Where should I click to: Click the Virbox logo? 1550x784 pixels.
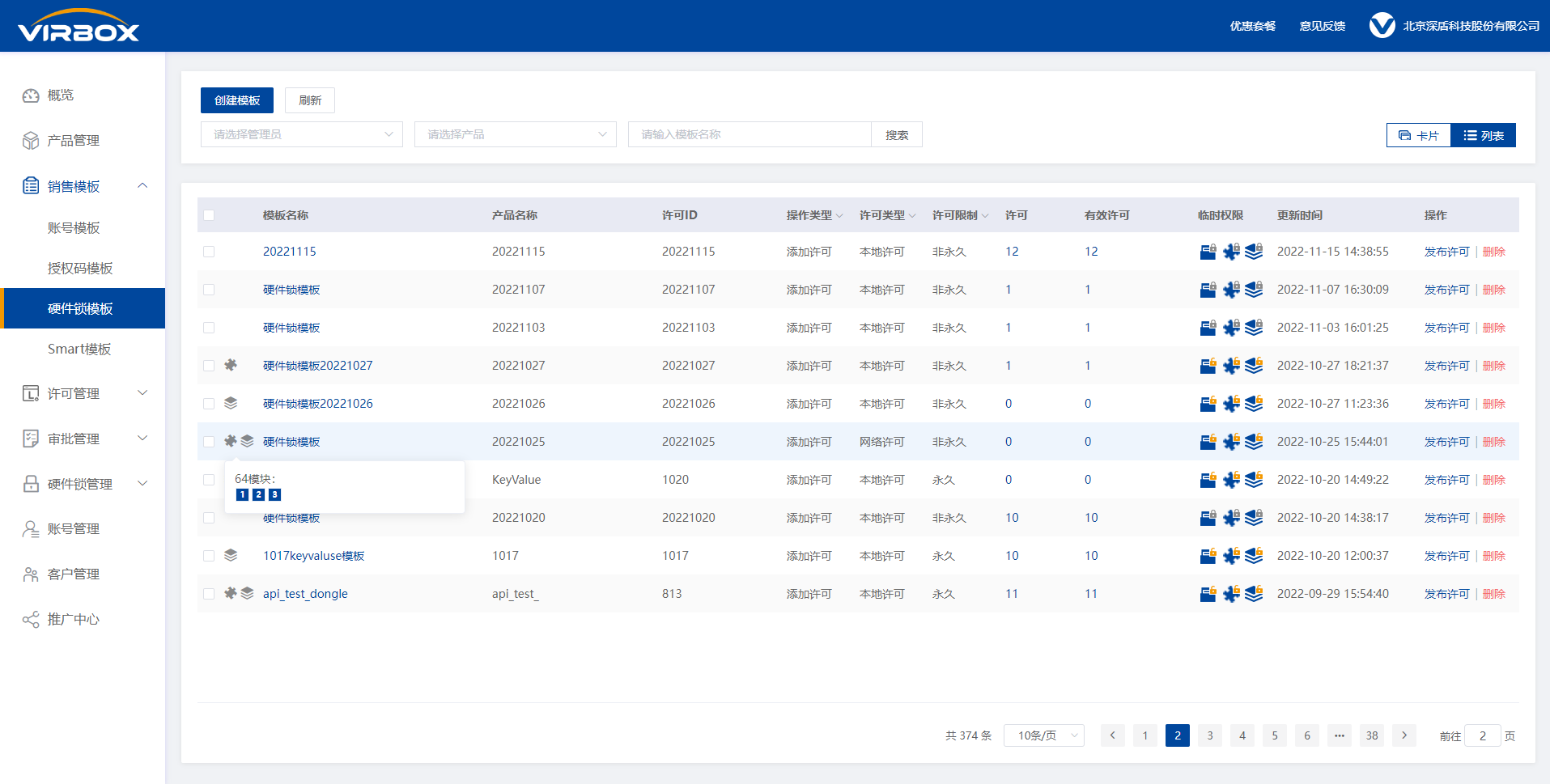click(x=79, y=25)
